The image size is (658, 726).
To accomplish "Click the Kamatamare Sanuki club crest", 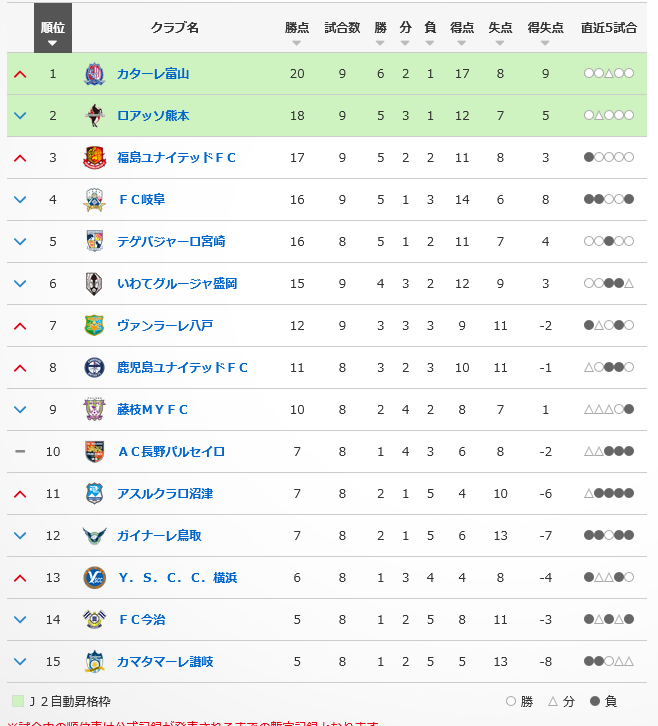I will pyautogui.click(x=94, y=661).
